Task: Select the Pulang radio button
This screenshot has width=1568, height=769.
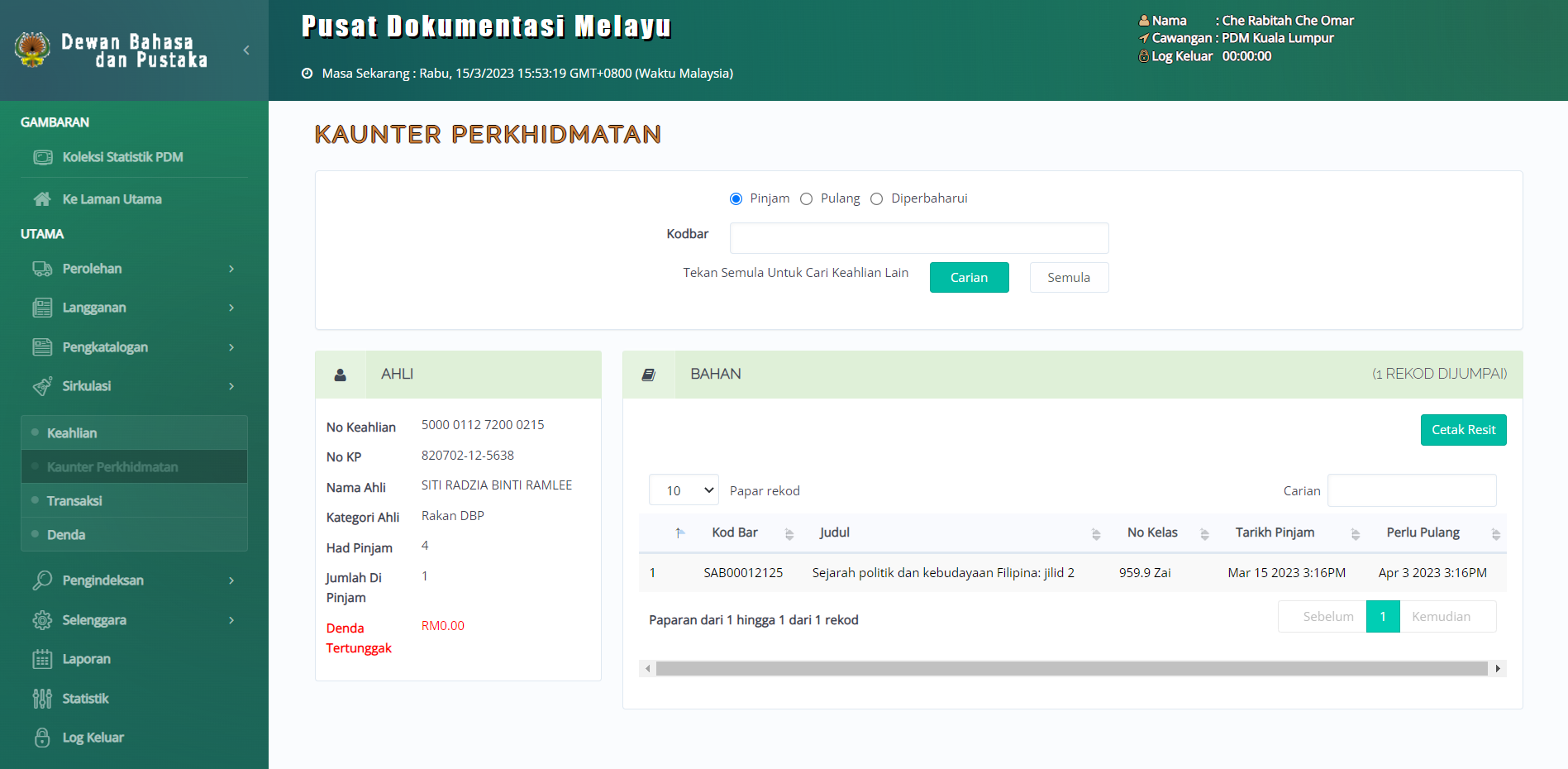Action: click(x=807, y=198)
